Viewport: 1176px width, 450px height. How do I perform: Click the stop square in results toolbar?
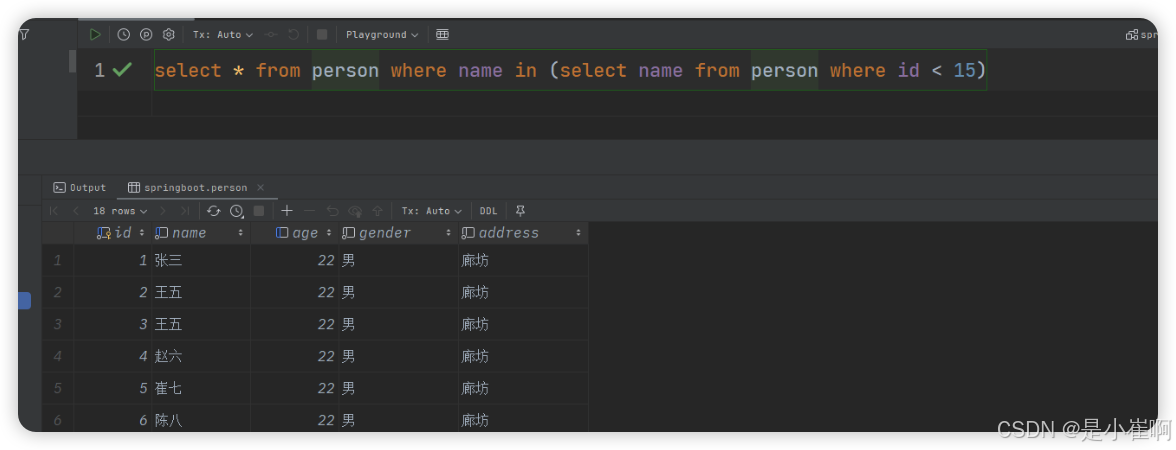(259, 211)
